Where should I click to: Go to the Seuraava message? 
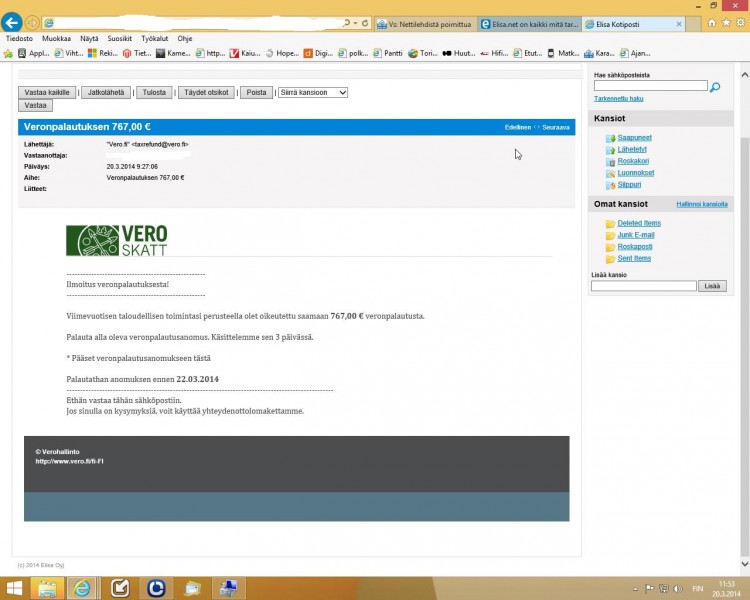(557, 127)
